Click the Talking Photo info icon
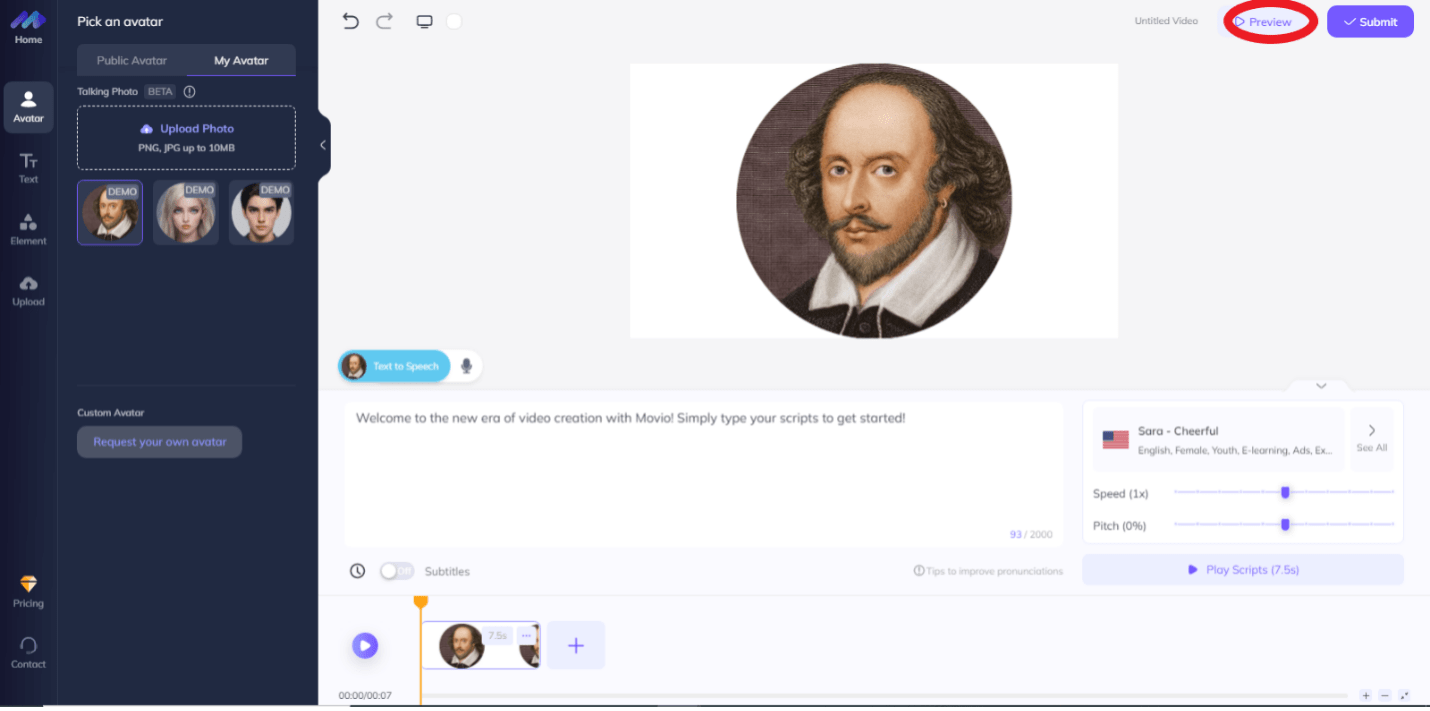Screen dimensions: 1430x711 pyautogui.click(x=189, y=92)
